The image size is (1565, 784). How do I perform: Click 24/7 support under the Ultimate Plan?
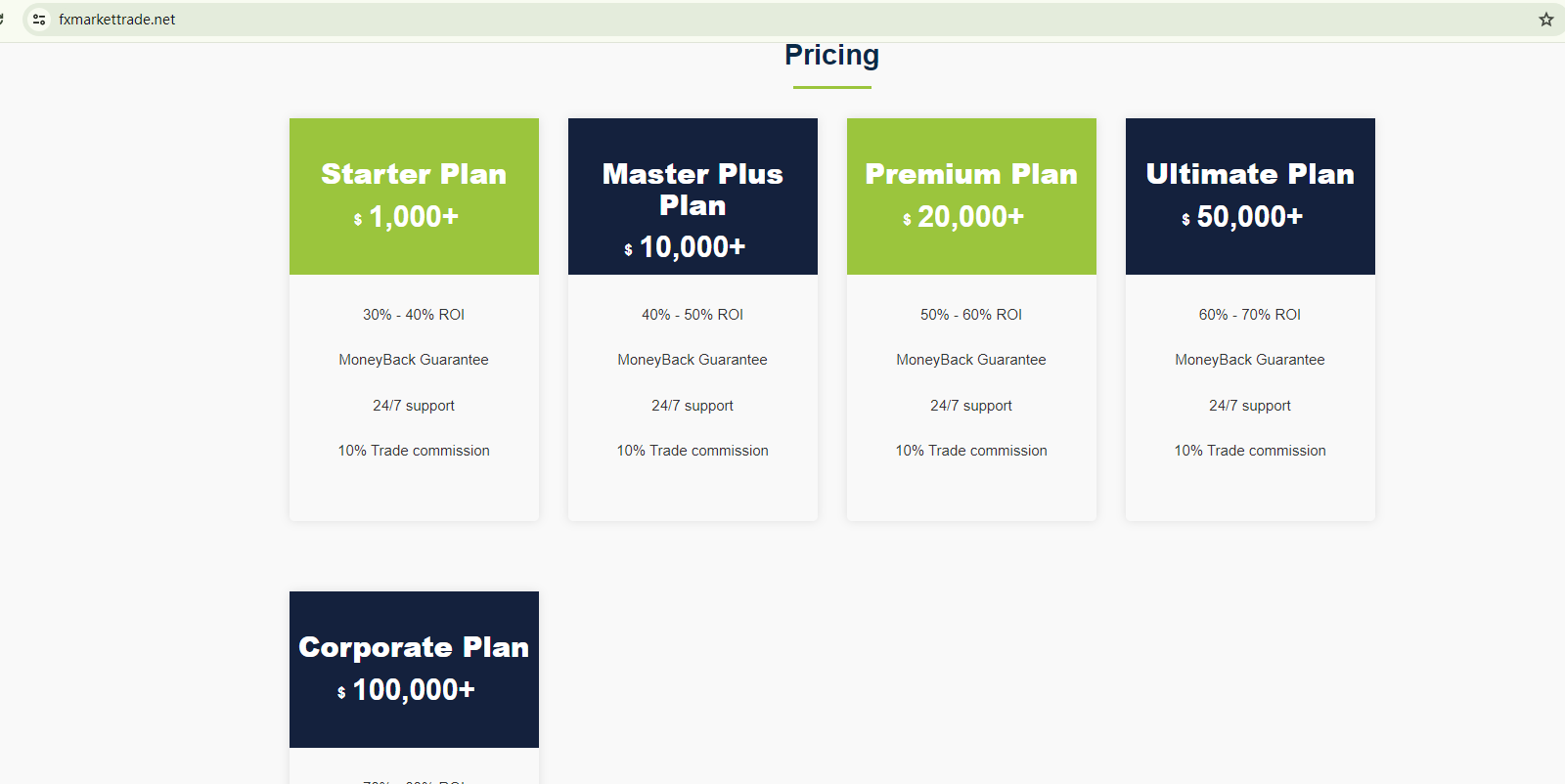click(1250, 406)
